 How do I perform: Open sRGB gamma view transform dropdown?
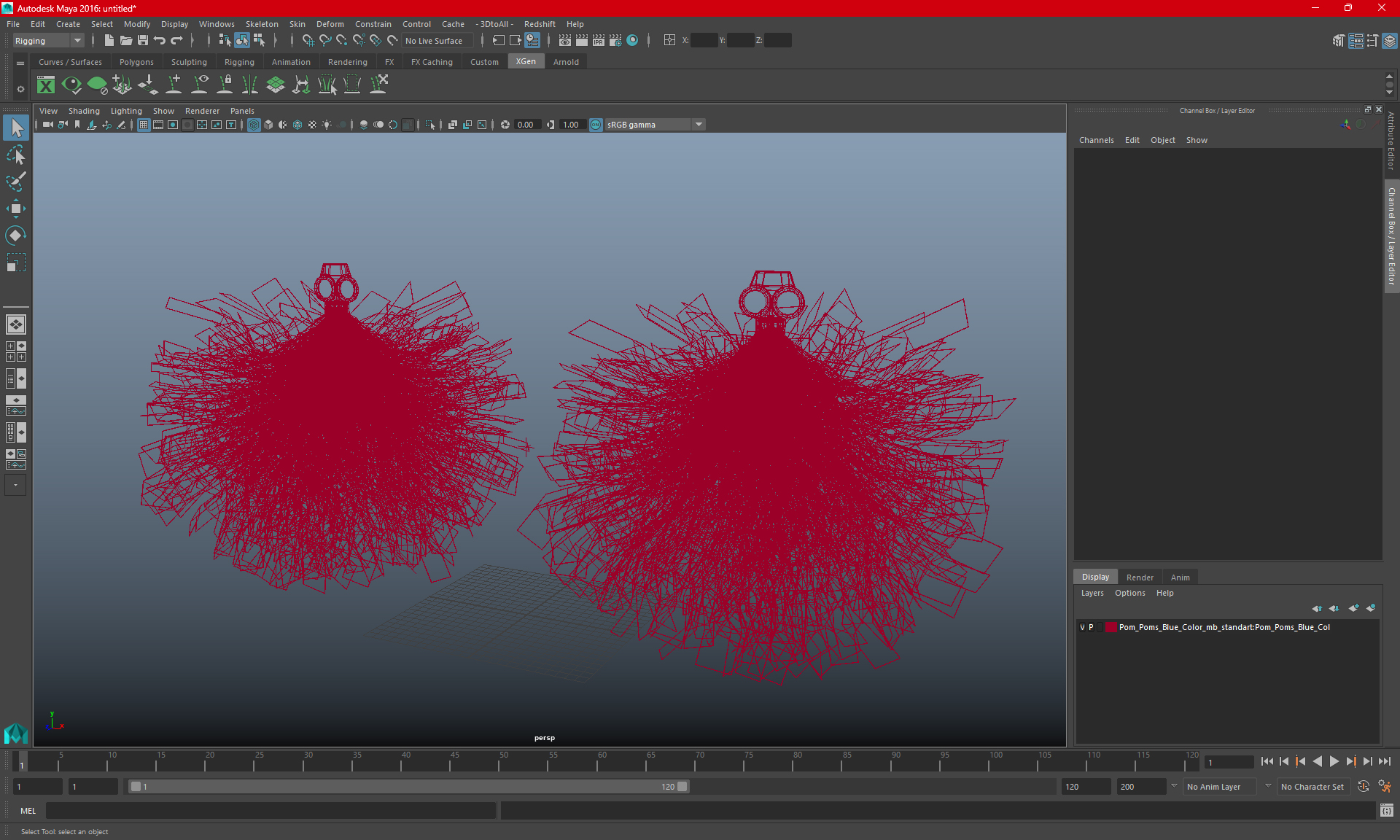[655, 125]
